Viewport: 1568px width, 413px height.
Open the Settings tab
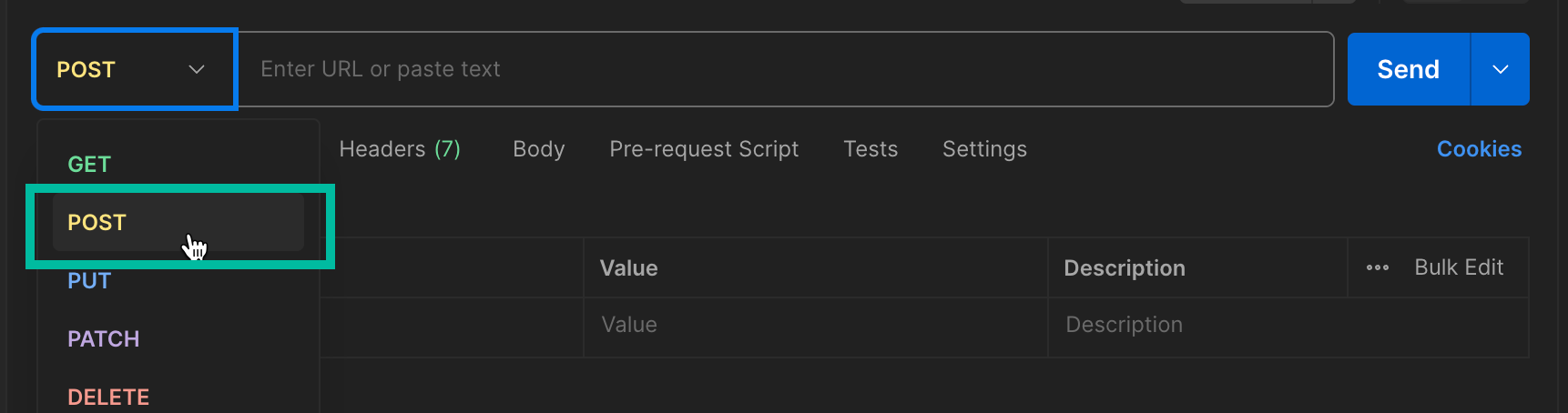pos(984,149)
